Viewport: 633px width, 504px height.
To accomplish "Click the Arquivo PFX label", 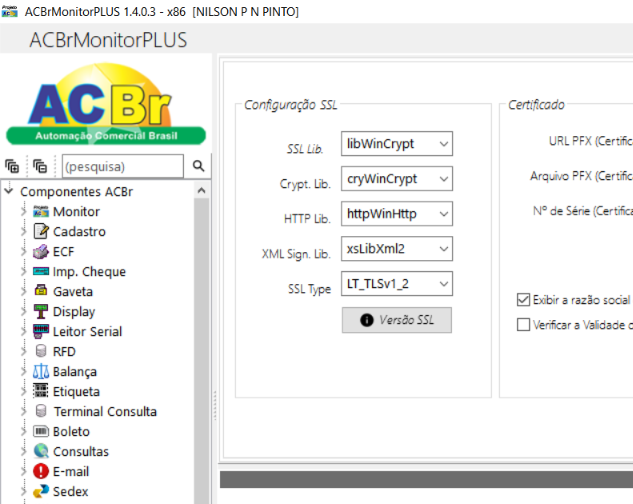I will 581,176.
